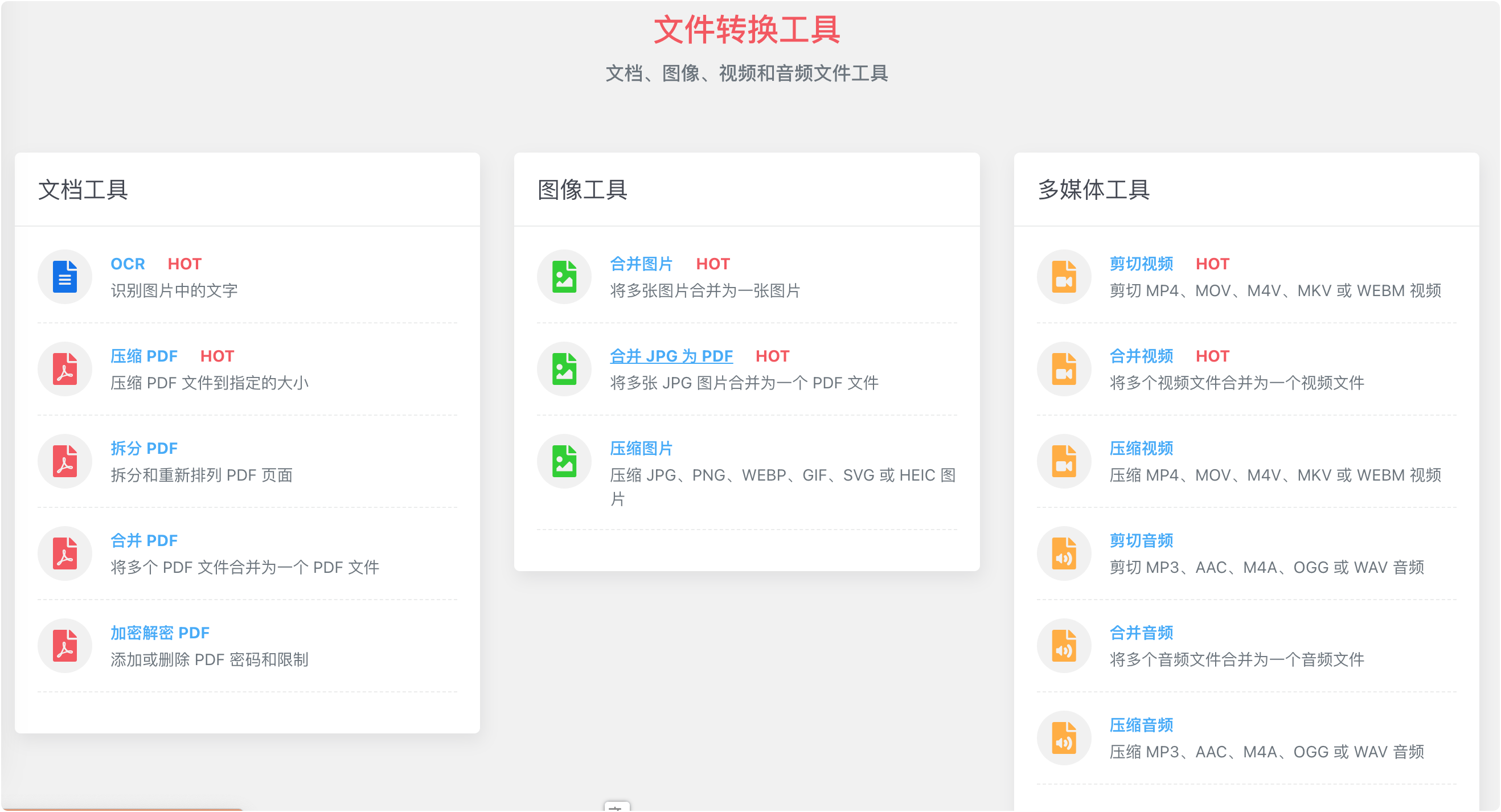This screenshot has width=1501, height=812.
Task: Click the 剪切音频 orange audio icon
Action: pos(1064,554)
